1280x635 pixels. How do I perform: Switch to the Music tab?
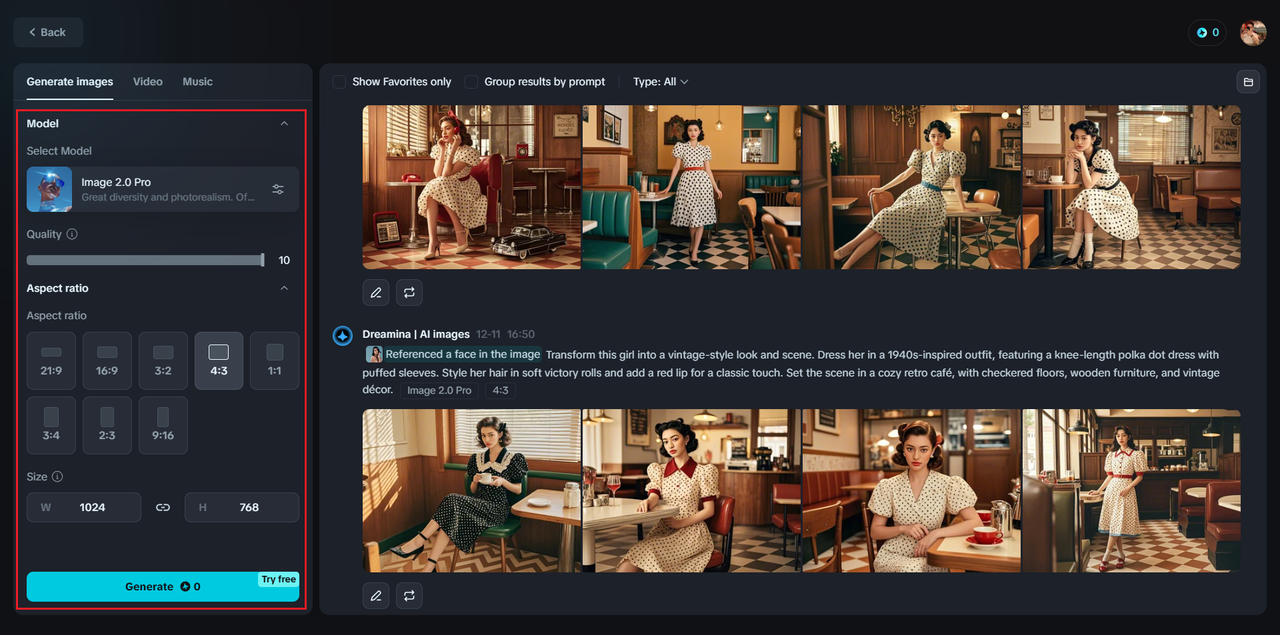[197, 82]
